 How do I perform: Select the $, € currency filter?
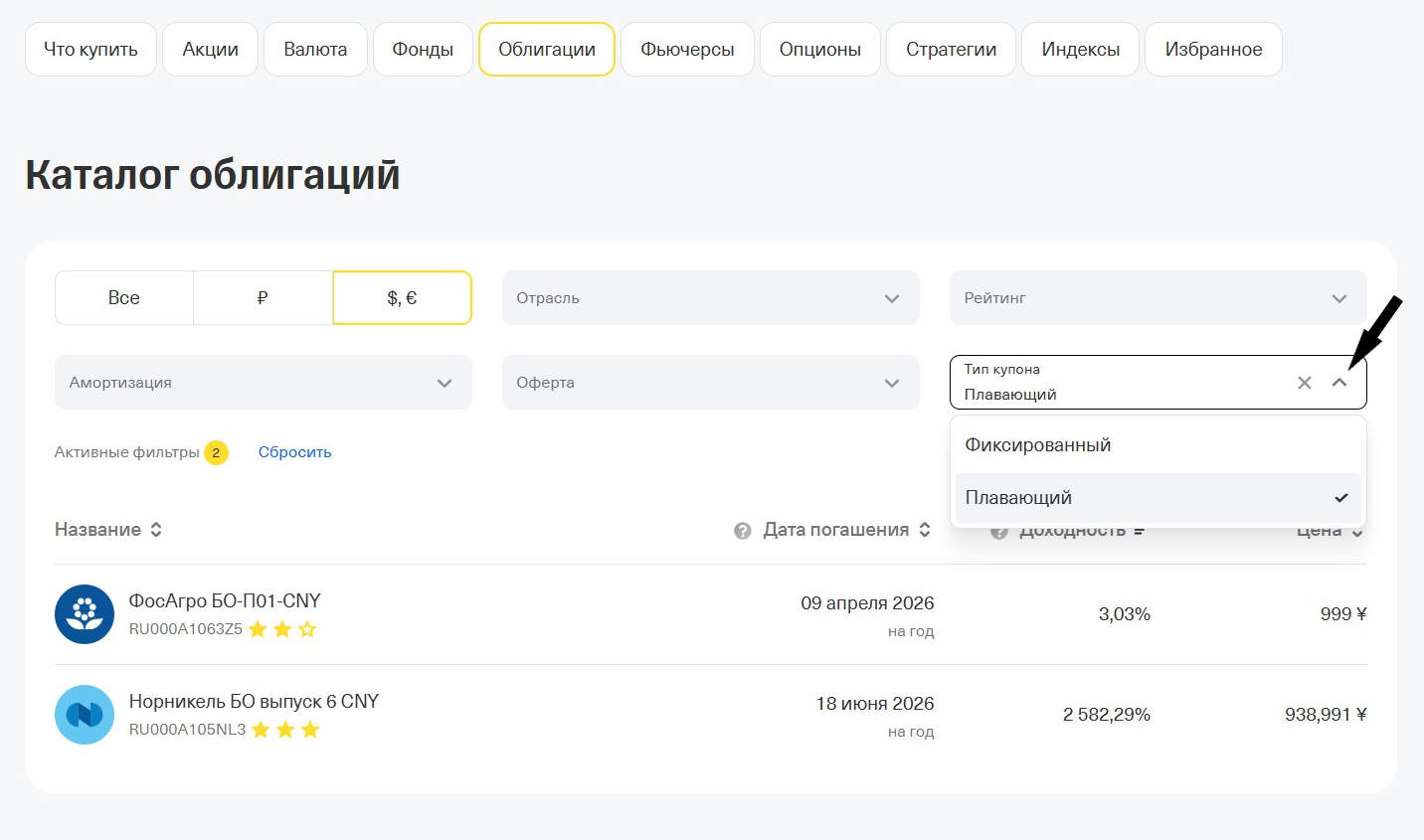(x=402, y=298)
